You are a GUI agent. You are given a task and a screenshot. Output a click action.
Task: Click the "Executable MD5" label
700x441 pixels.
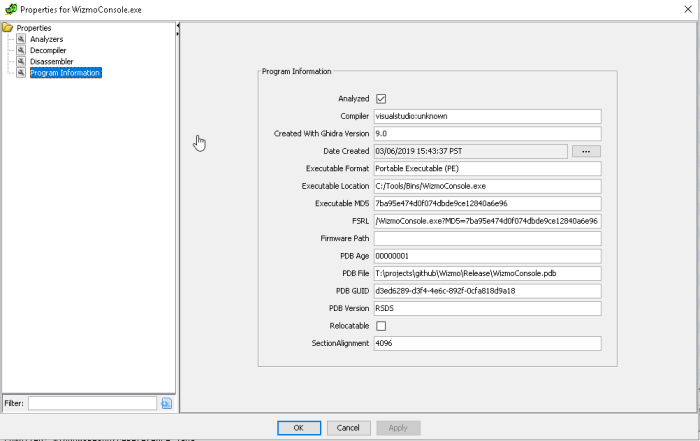(342, 204)
